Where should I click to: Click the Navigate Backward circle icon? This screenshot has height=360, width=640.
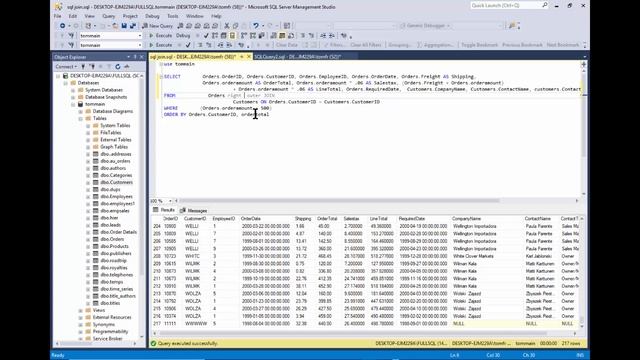tap(62, 26)
